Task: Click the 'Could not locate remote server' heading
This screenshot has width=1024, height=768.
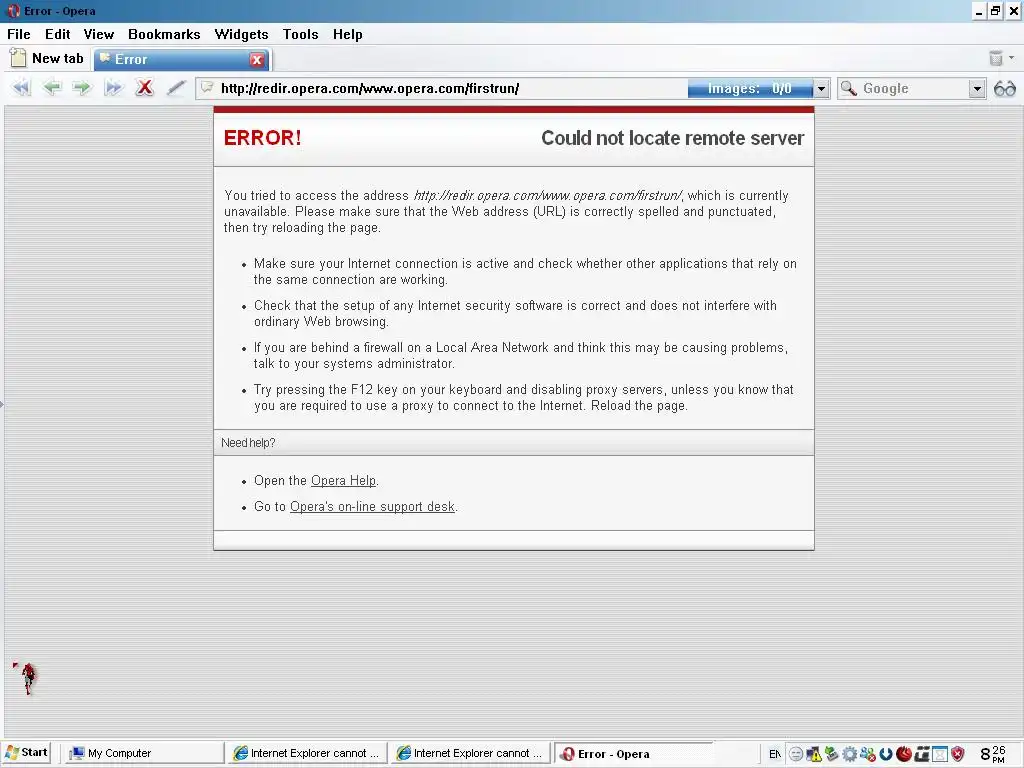Action: [673, 138]
